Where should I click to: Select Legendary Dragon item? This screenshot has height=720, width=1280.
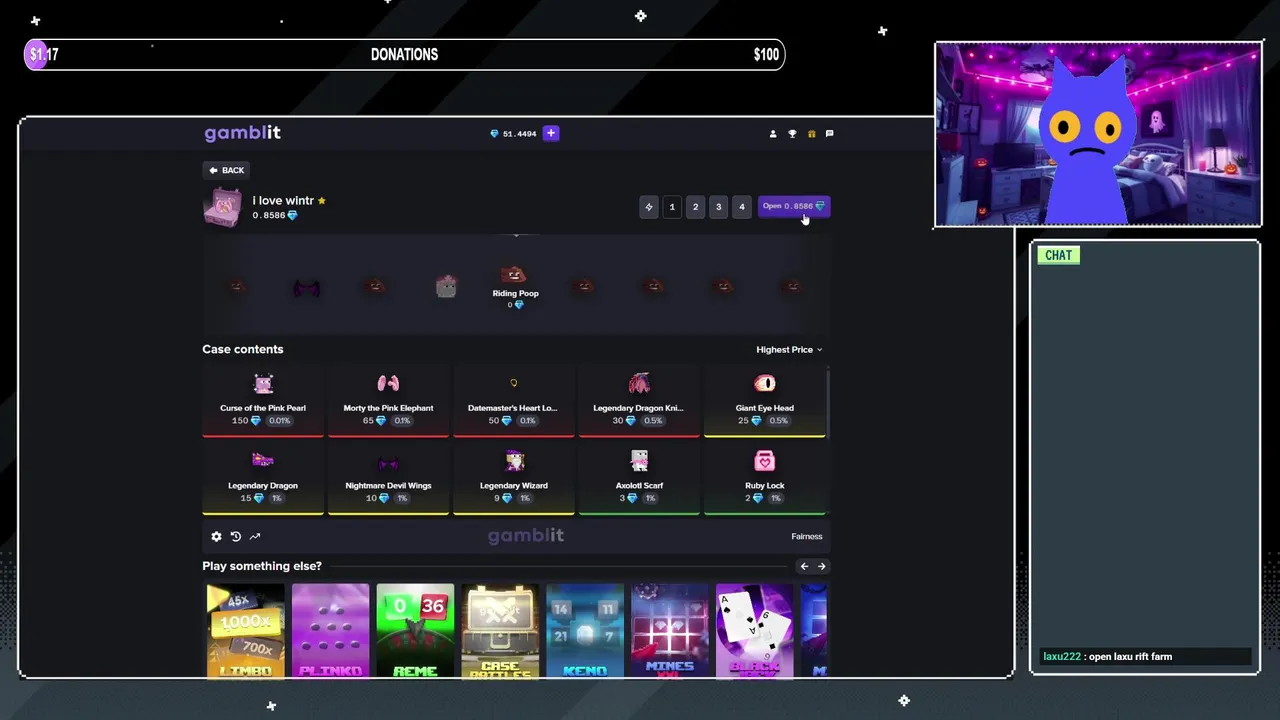tap(263, 478)
